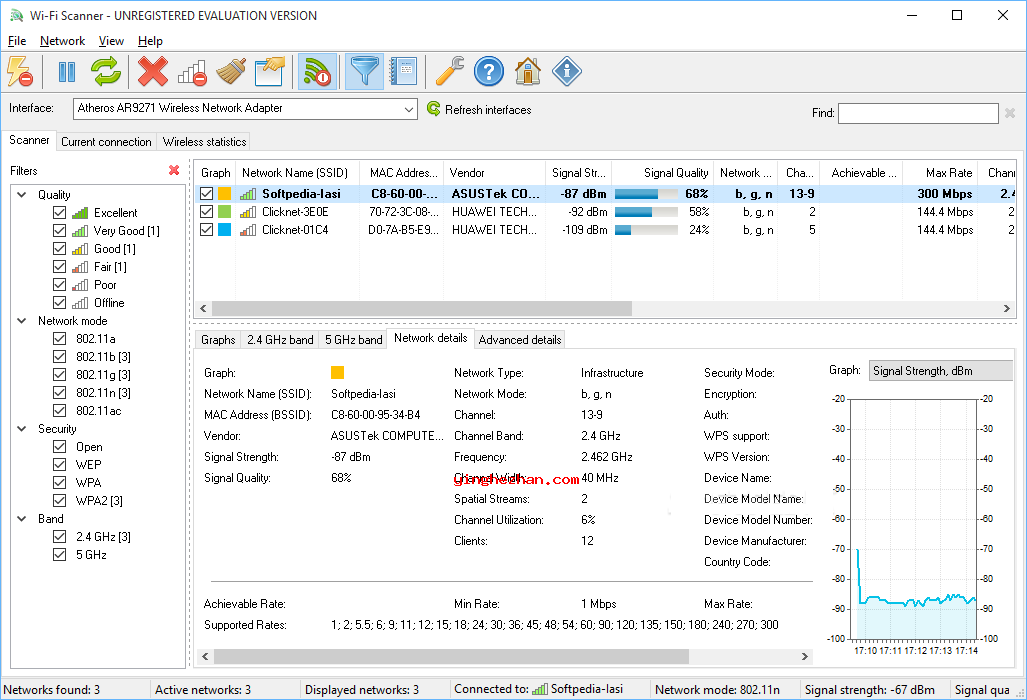Image resolution: width=1027 pixels, height=700 pixels.
Task: Refresh the scan with the green arrows icon
Action: pyautogui.click(x=106, y=71)
